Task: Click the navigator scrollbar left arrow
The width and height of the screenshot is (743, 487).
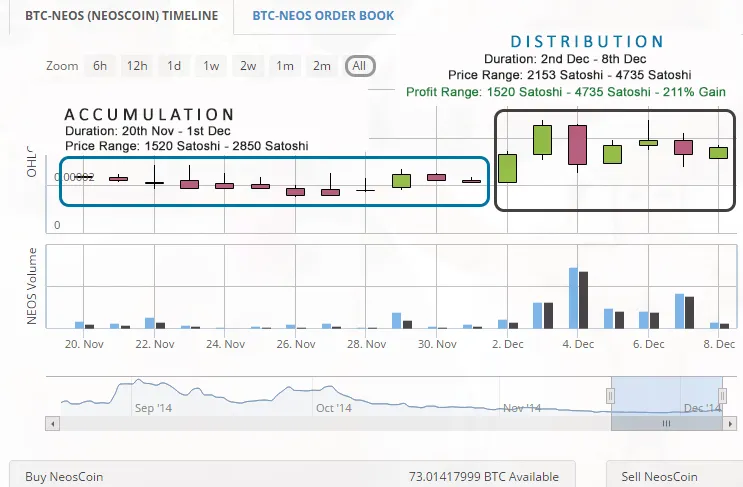Action: 53,424
